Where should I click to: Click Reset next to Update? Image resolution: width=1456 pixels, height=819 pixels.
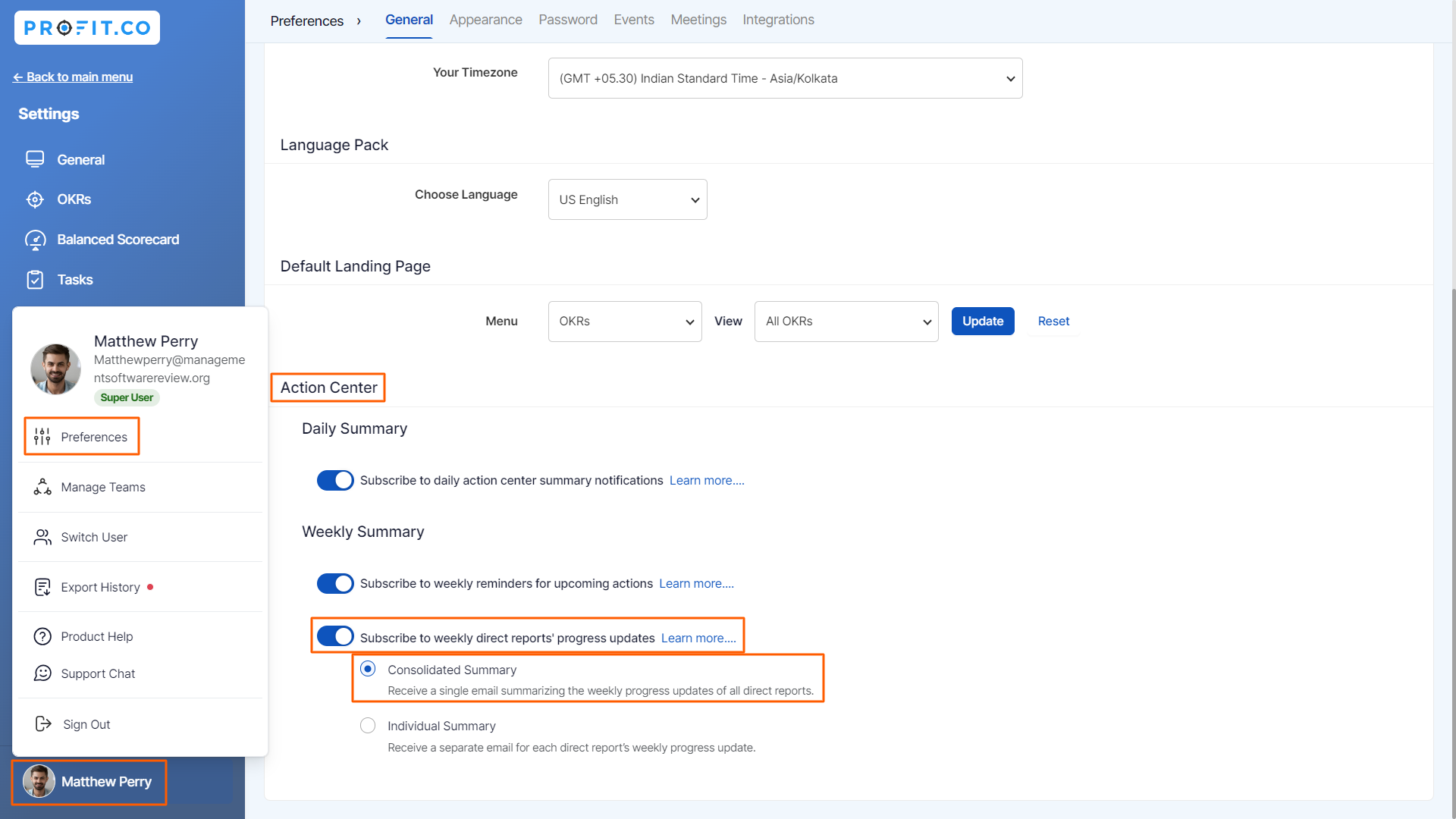[x=1053, y=321]
